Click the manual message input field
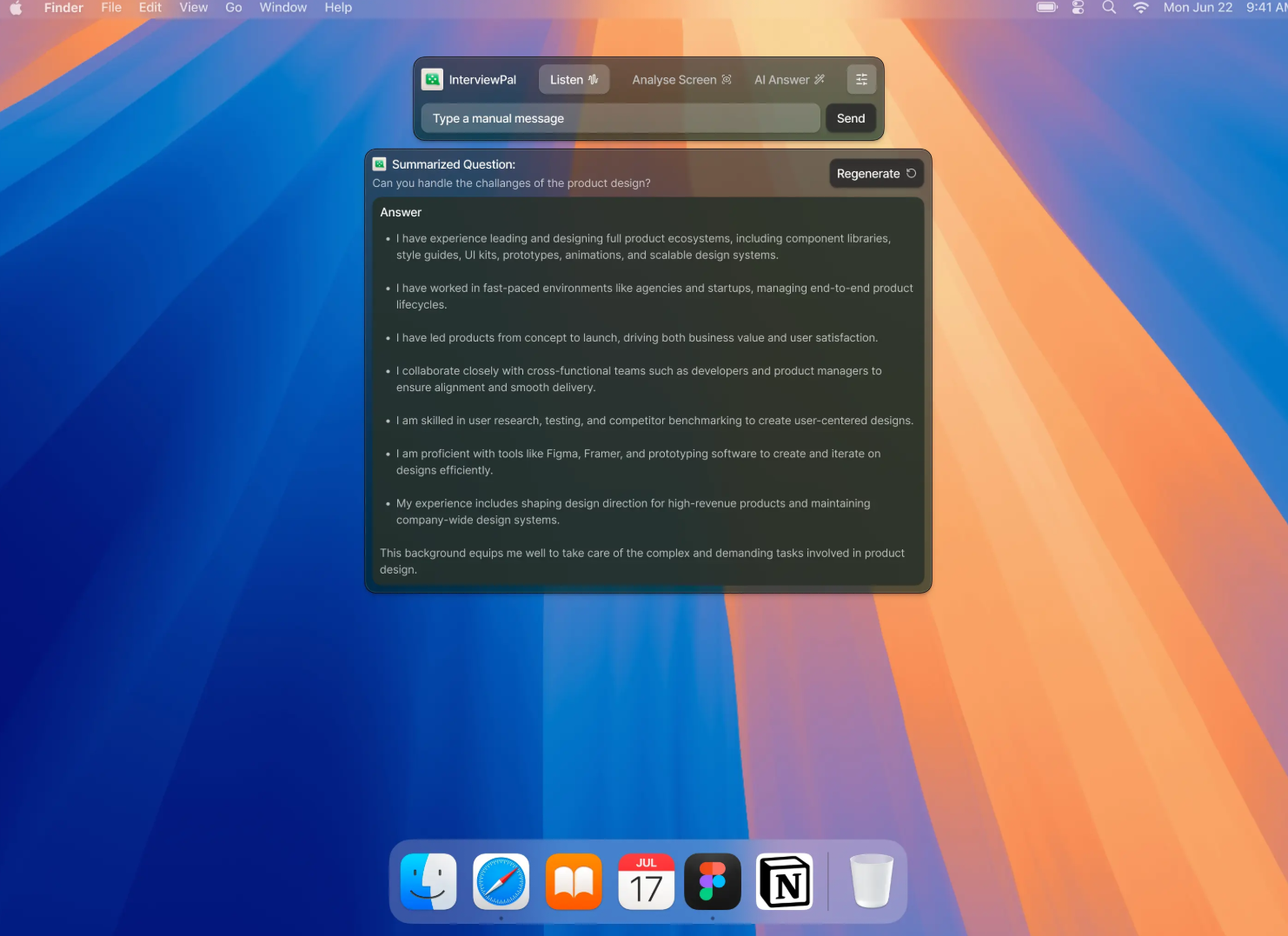Viewport: 1288px width, 936px height. pos(620,118)
